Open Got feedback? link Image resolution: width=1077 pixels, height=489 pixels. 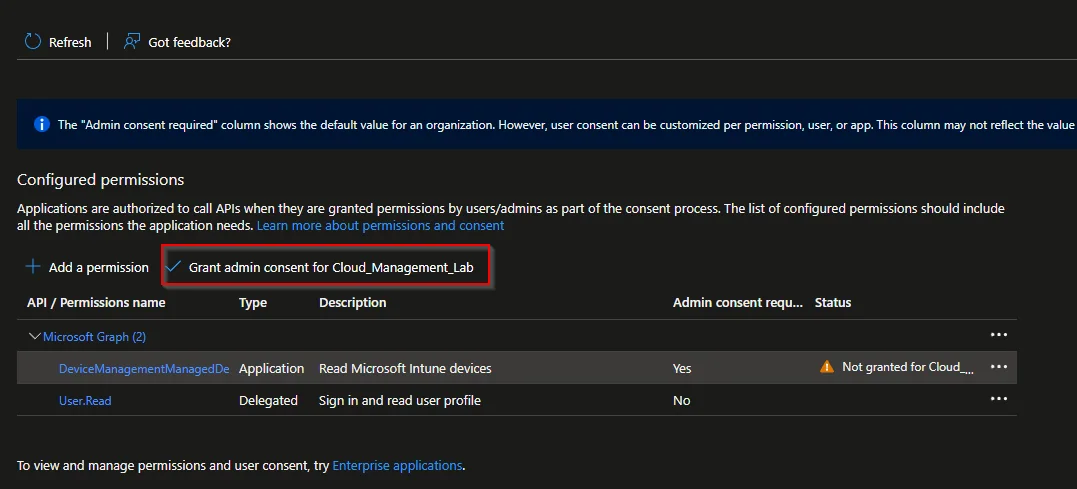point(190,43)
